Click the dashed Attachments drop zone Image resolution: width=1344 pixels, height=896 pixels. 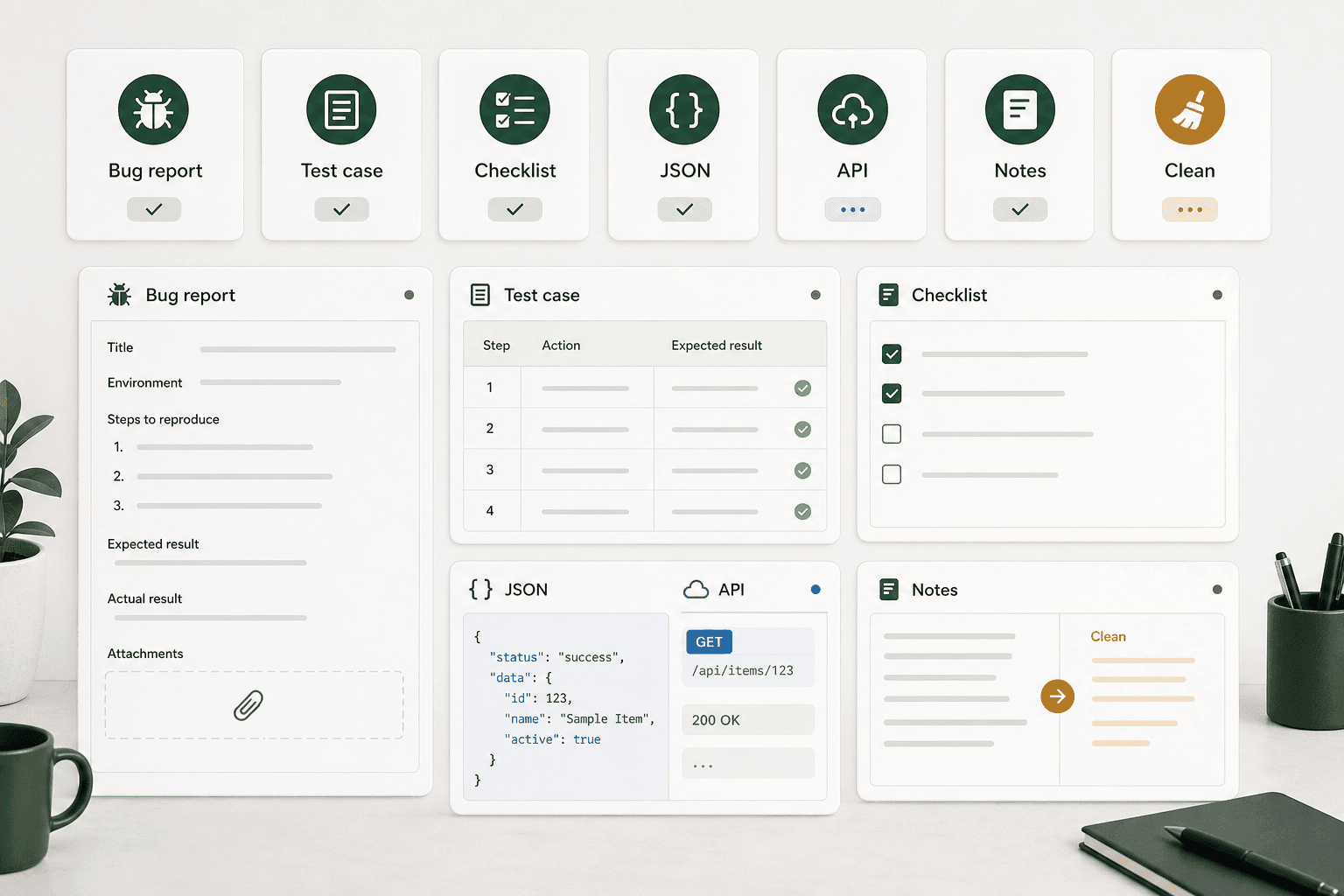[255, 705]
